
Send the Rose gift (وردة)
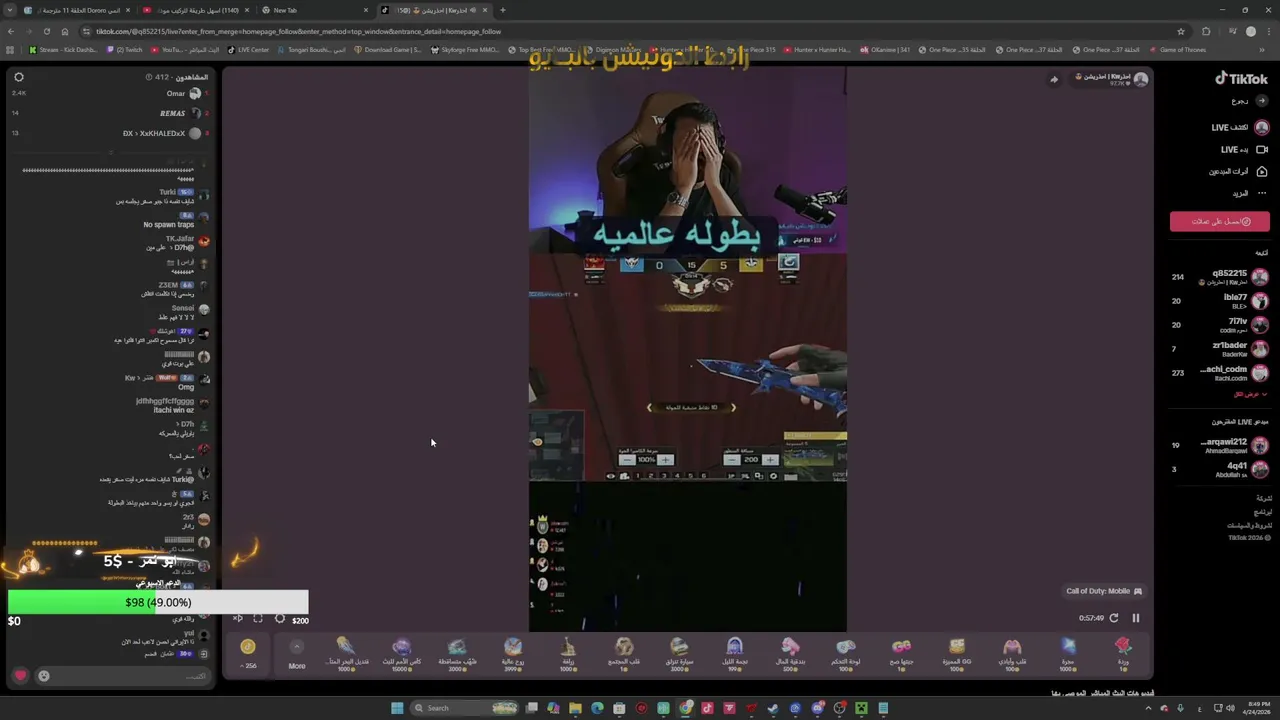1123,652
